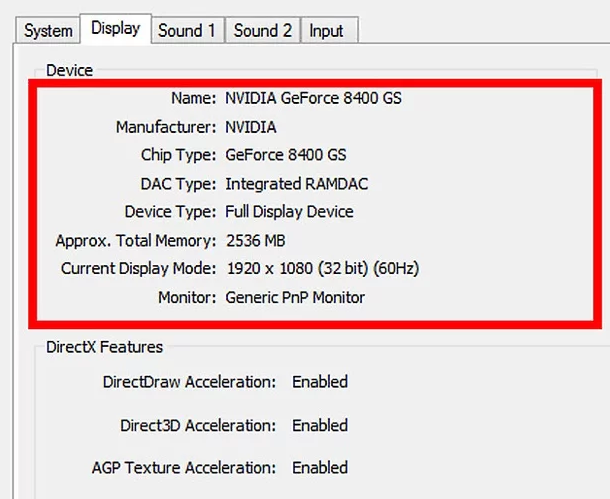Image resolution: width=610 pixels, height=499 pixels.
Task: Click the Full Display Device text
Action: 289,212
